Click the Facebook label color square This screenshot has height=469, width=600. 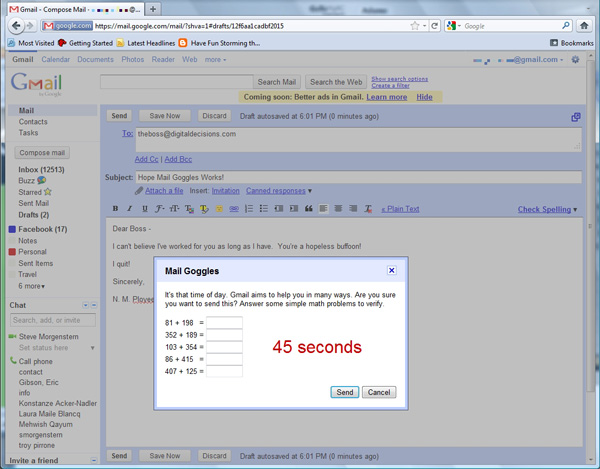[12, 229]
